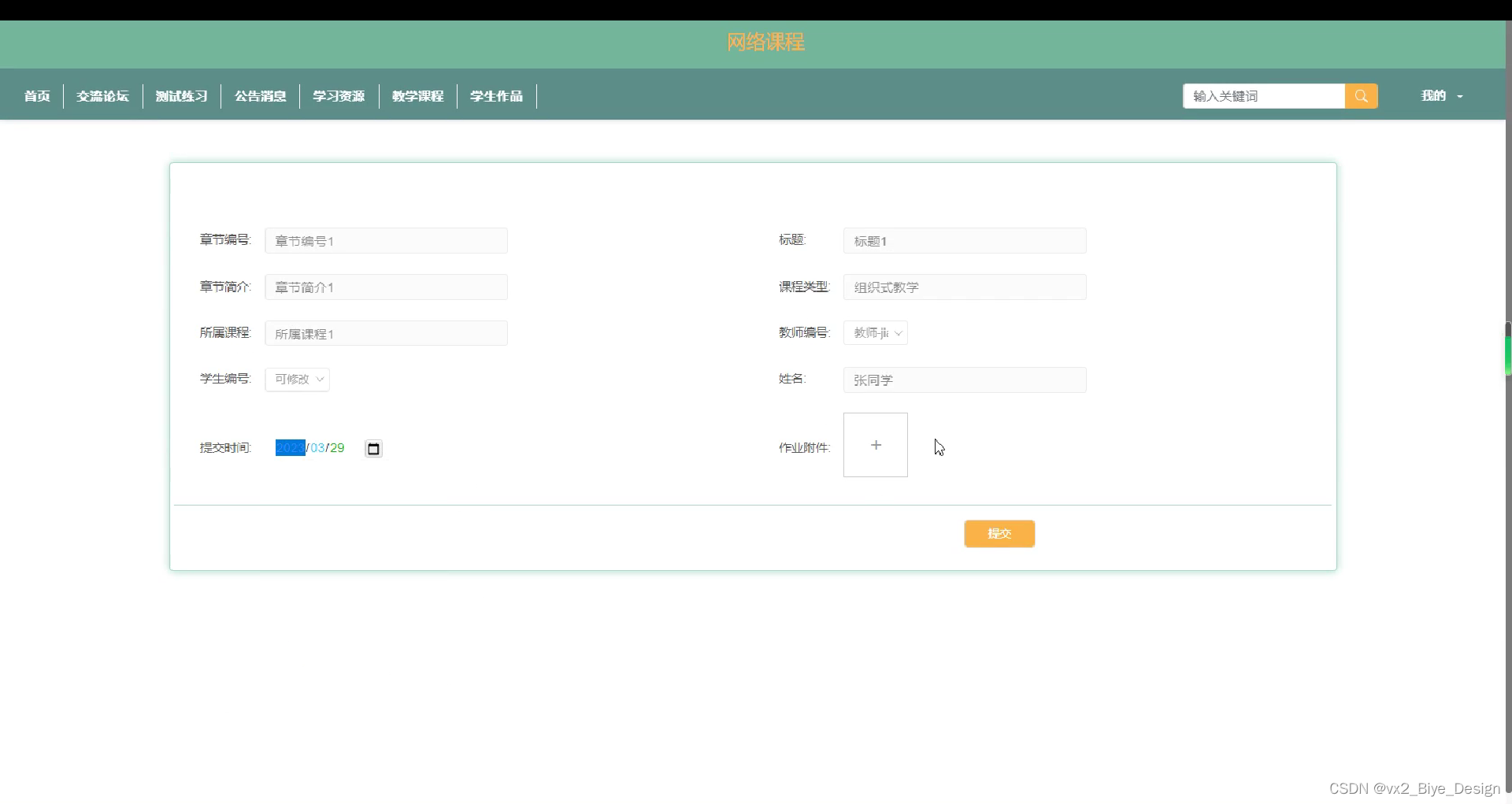Open the 我的 dropdown menu
Viewport: 1512px width, 804px height.
click(x=1441, y=96)
